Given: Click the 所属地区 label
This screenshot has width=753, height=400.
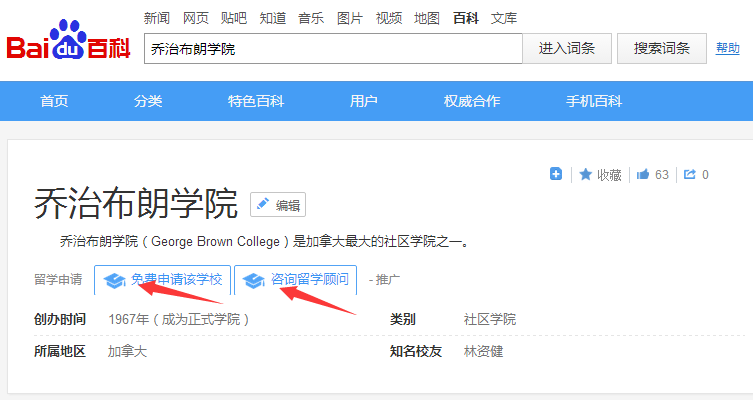Looking at the screenshot, I should pos(60,352).
